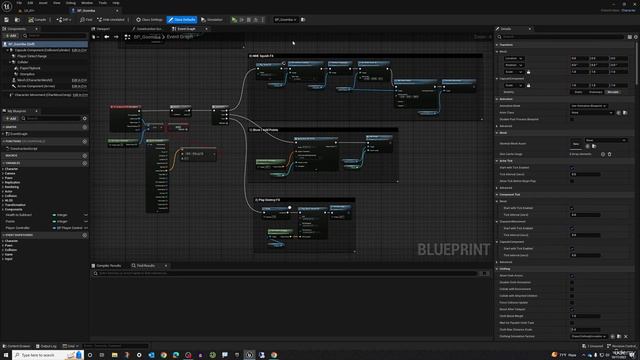The image size is (640, 360).
Task: Toggle CharacterMovement Start with Tick Enabled
Action: pyautogui.click(x=572, y=228)
